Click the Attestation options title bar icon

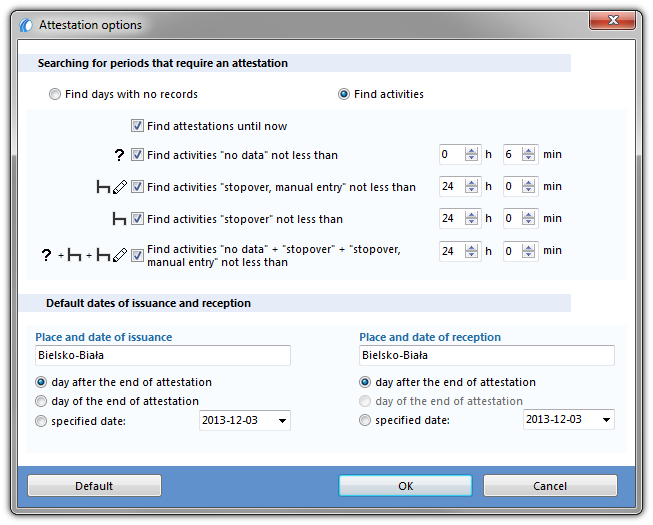[26, 25]
